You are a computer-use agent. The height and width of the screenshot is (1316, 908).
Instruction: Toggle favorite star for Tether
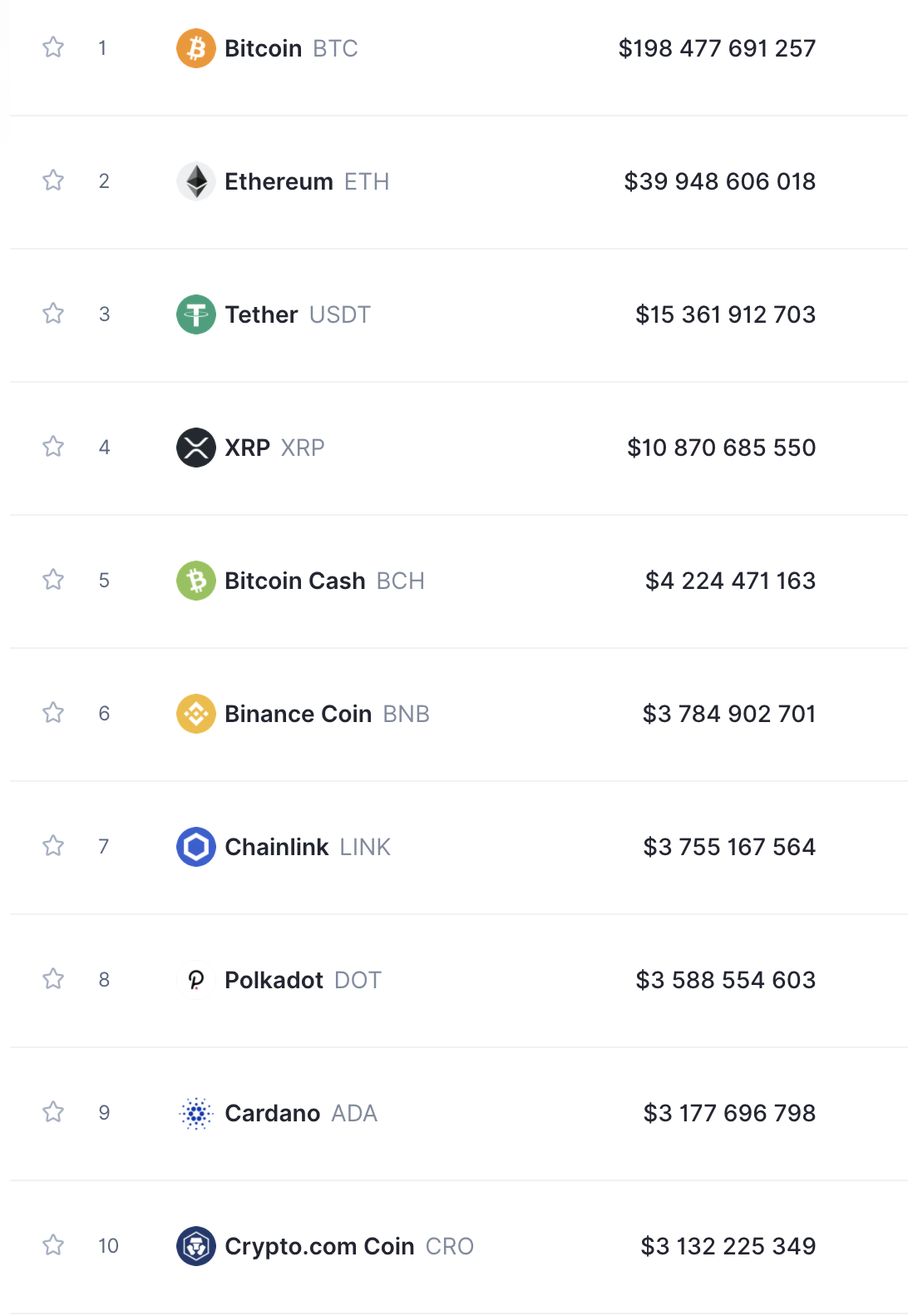(x=53, y=314)
